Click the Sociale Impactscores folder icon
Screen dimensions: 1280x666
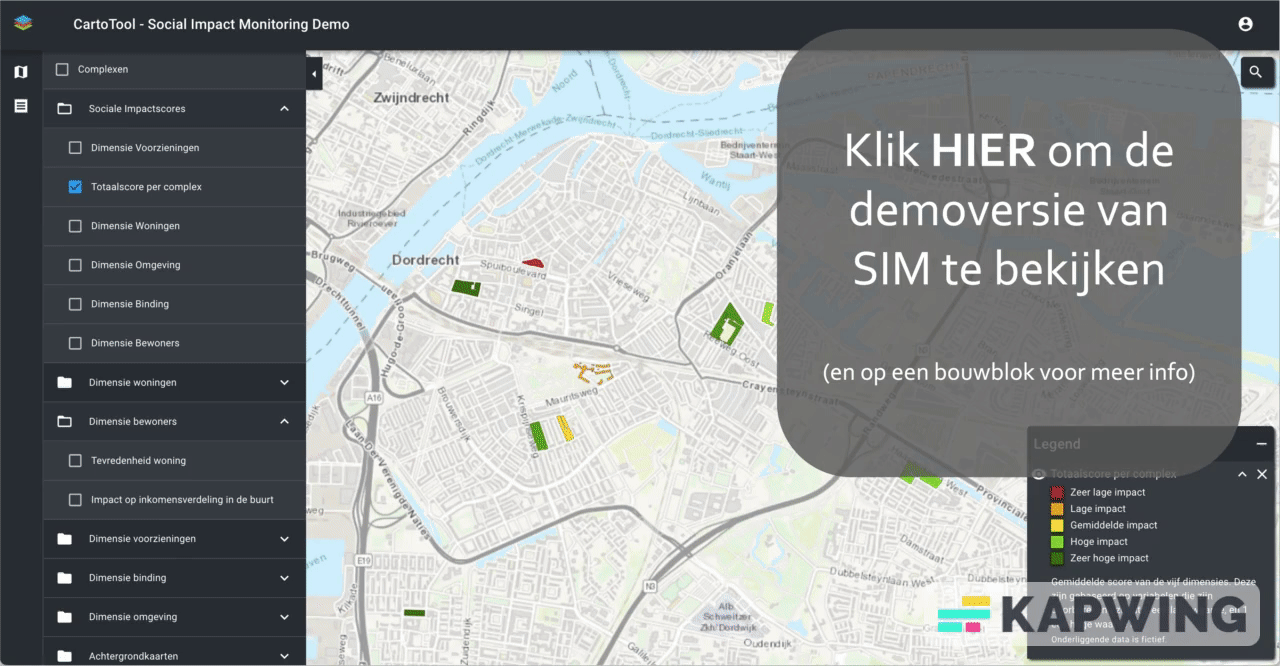tap(65, 109)
